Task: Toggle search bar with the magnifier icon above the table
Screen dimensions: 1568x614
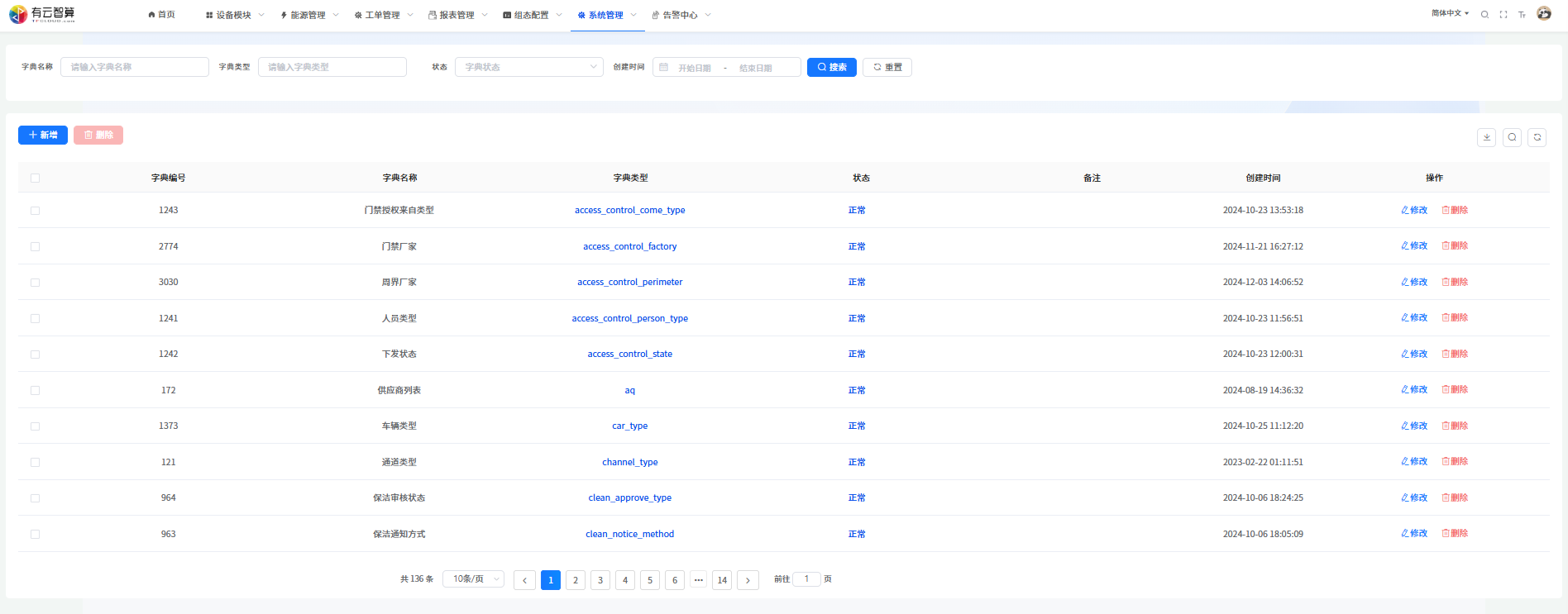Action: click(x=1512, y=137)
